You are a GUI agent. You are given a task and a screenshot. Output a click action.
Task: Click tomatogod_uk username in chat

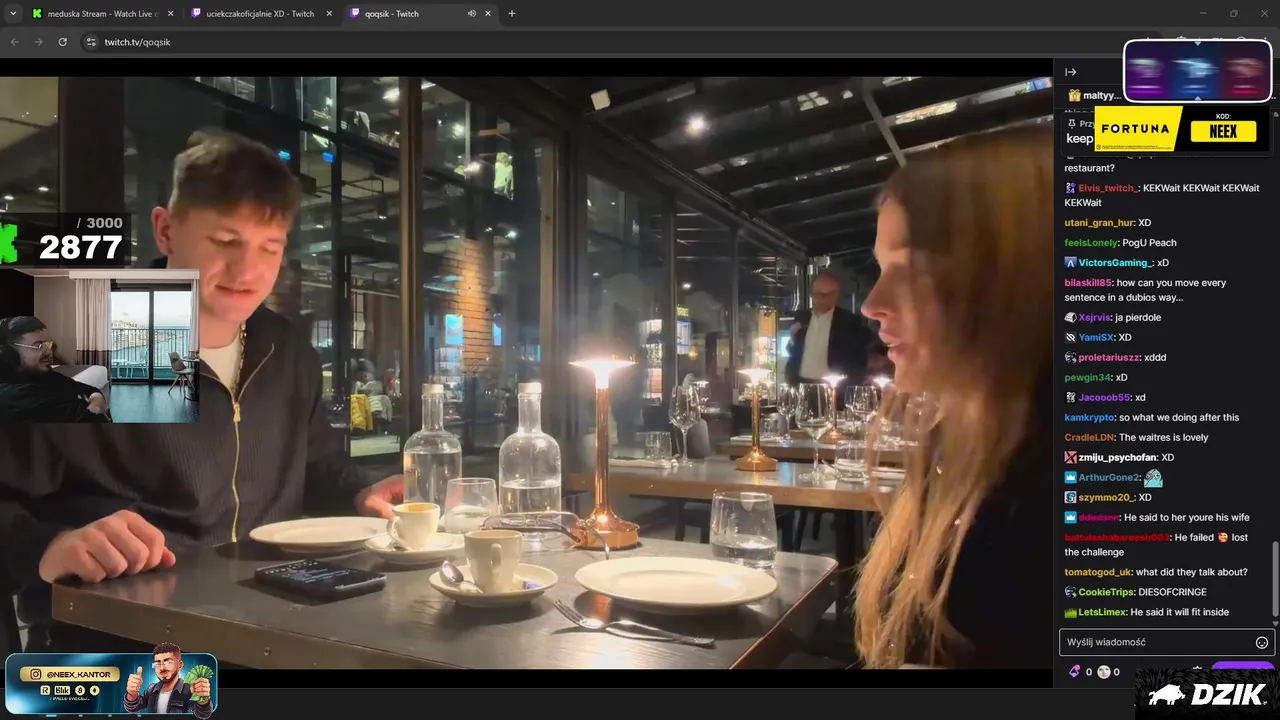pos(1097,572)
